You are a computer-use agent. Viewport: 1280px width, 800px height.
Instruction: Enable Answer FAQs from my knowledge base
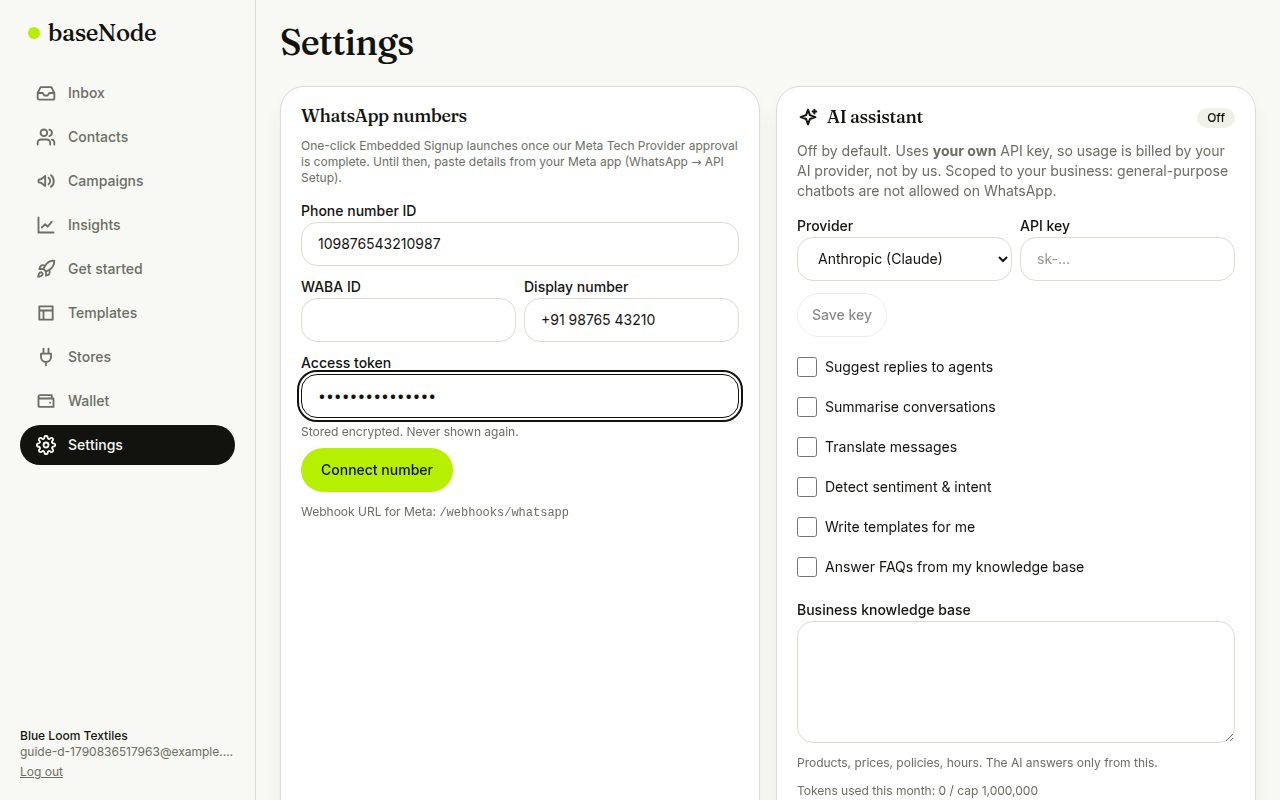pyautogui.click(x=807, y=567)
